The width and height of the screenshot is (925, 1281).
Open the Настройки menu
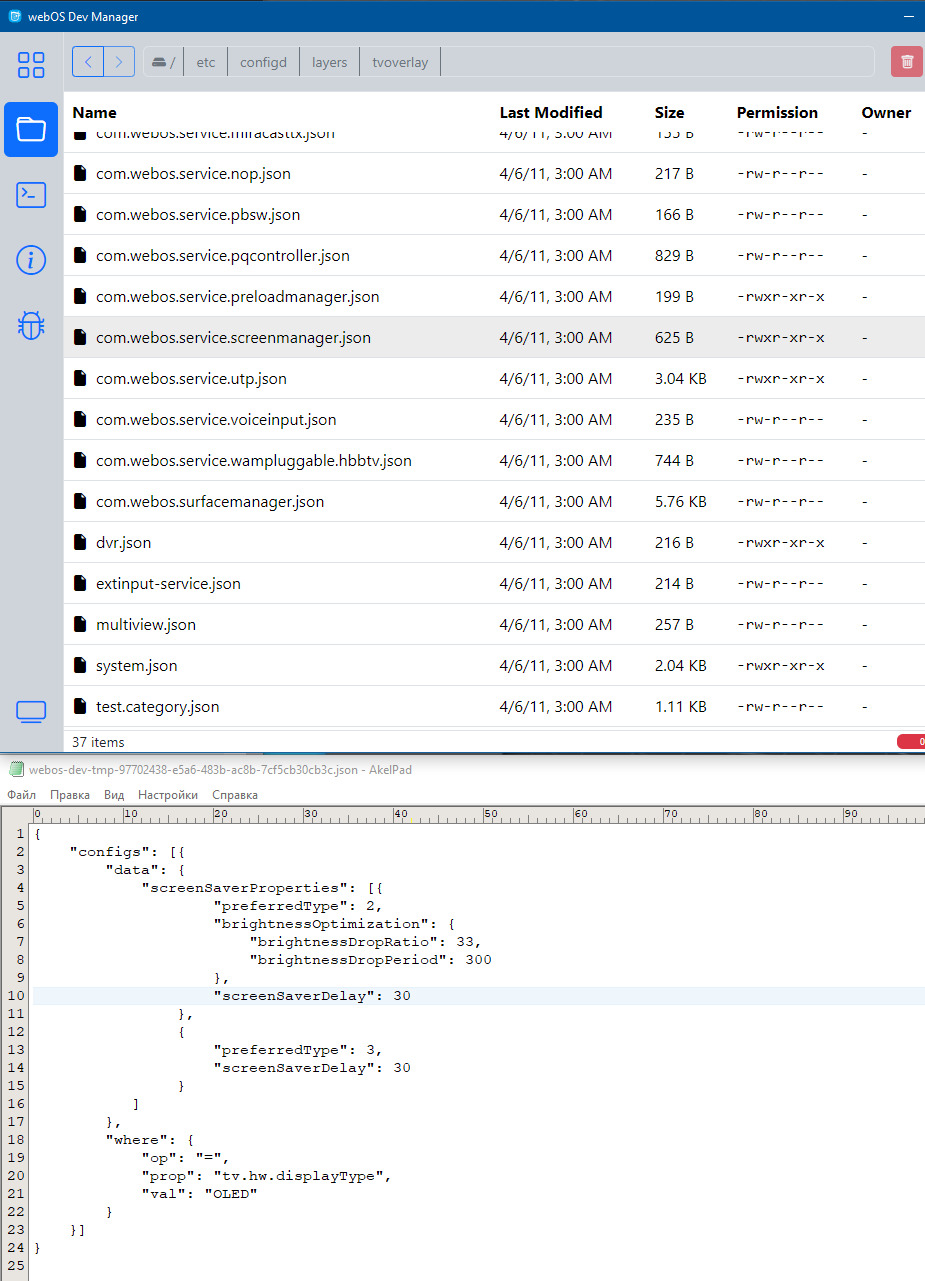pyautogui.click(x=167, y=795)
